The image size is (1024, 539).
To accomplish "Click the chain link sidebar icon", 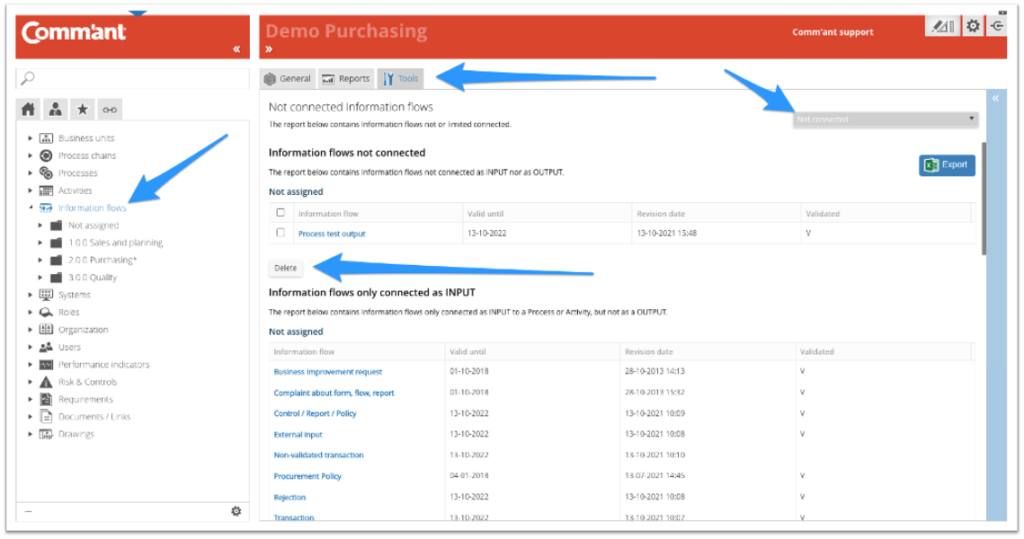I will click(110, 109).
